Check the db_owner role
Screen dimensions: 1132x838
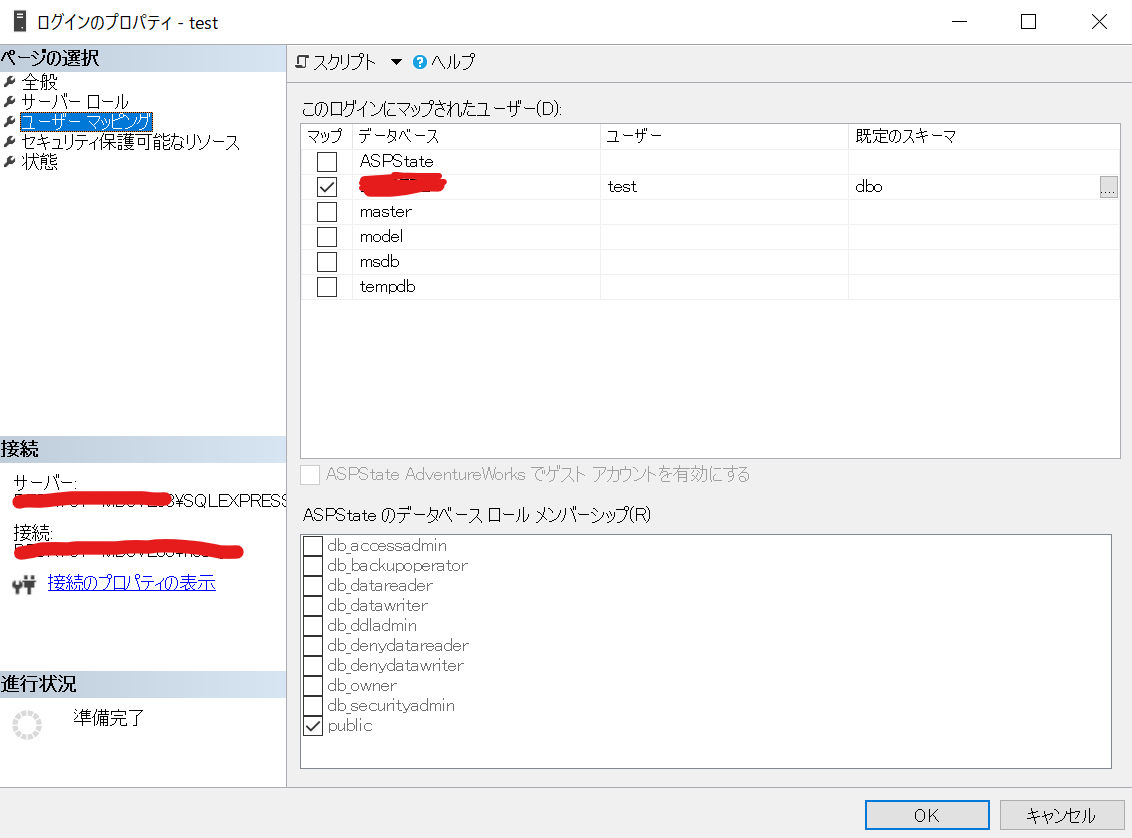(313, 686)
